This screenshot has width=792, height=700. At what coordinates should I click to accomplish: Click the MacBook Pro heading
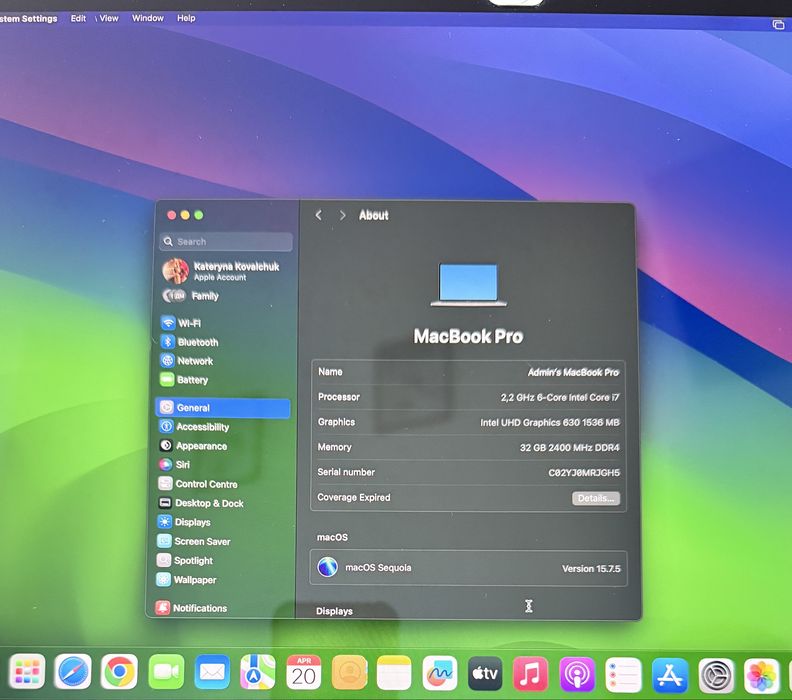[468, 336]
